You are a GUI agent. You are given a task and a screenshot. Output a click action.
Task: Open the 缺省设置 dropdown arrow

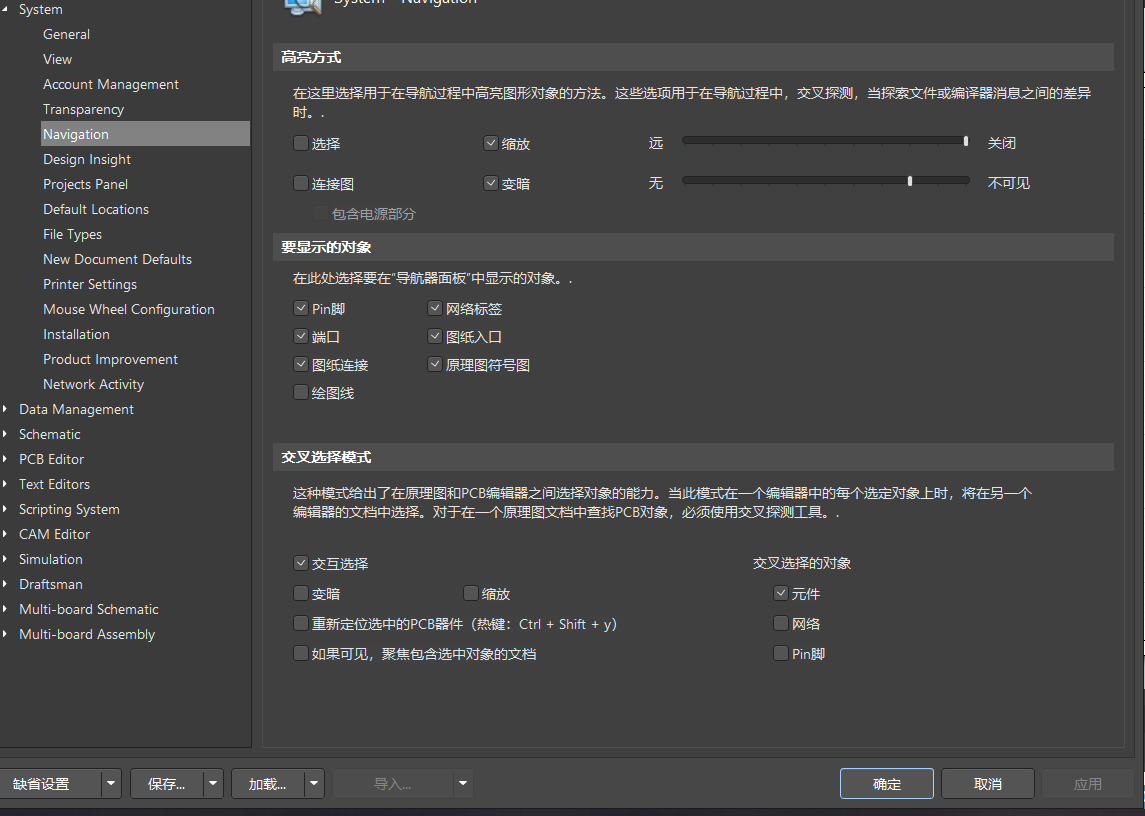click(110, 783)
